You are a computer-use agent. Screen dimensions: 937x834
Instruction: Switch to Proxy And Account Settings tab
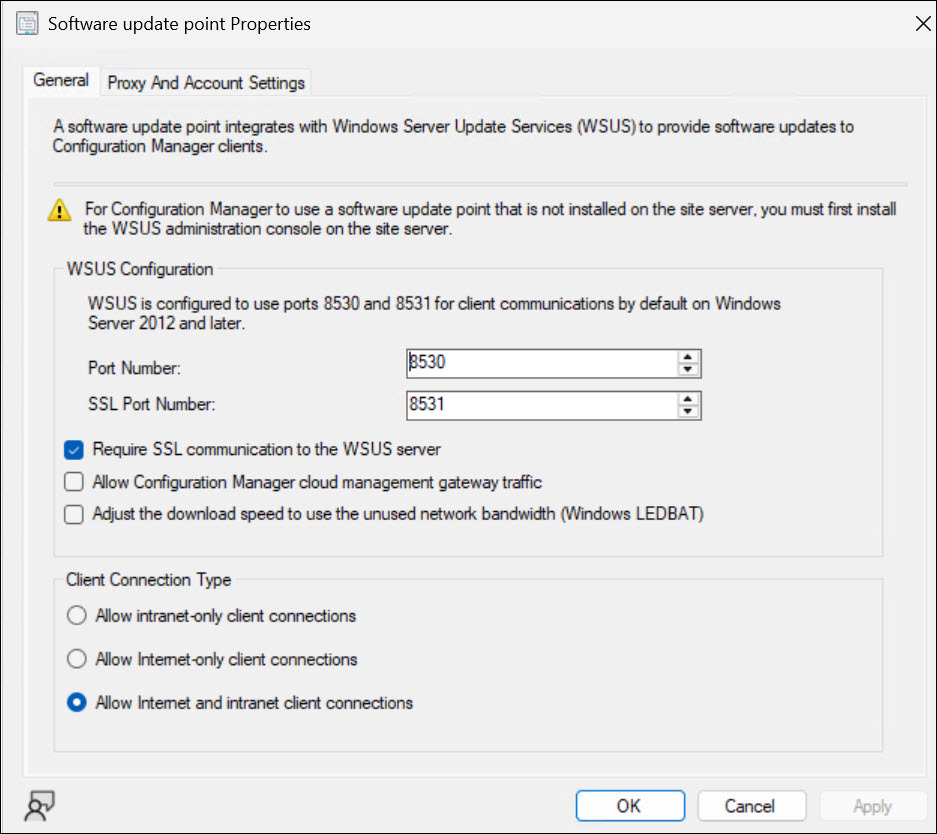point(206,83)
